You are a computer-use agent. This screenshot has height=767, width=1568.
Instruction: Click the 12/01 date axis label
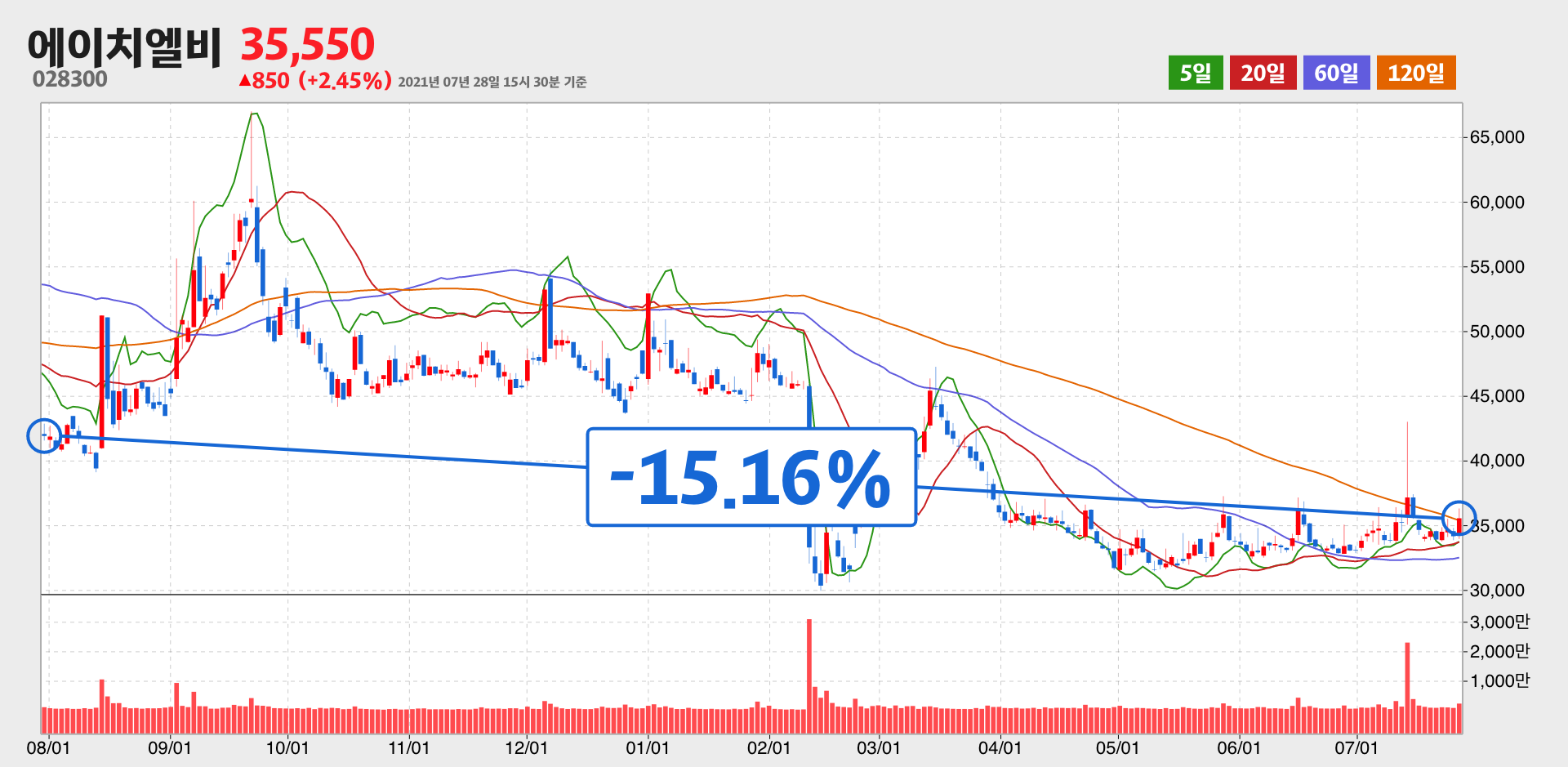tap(527, 747)
